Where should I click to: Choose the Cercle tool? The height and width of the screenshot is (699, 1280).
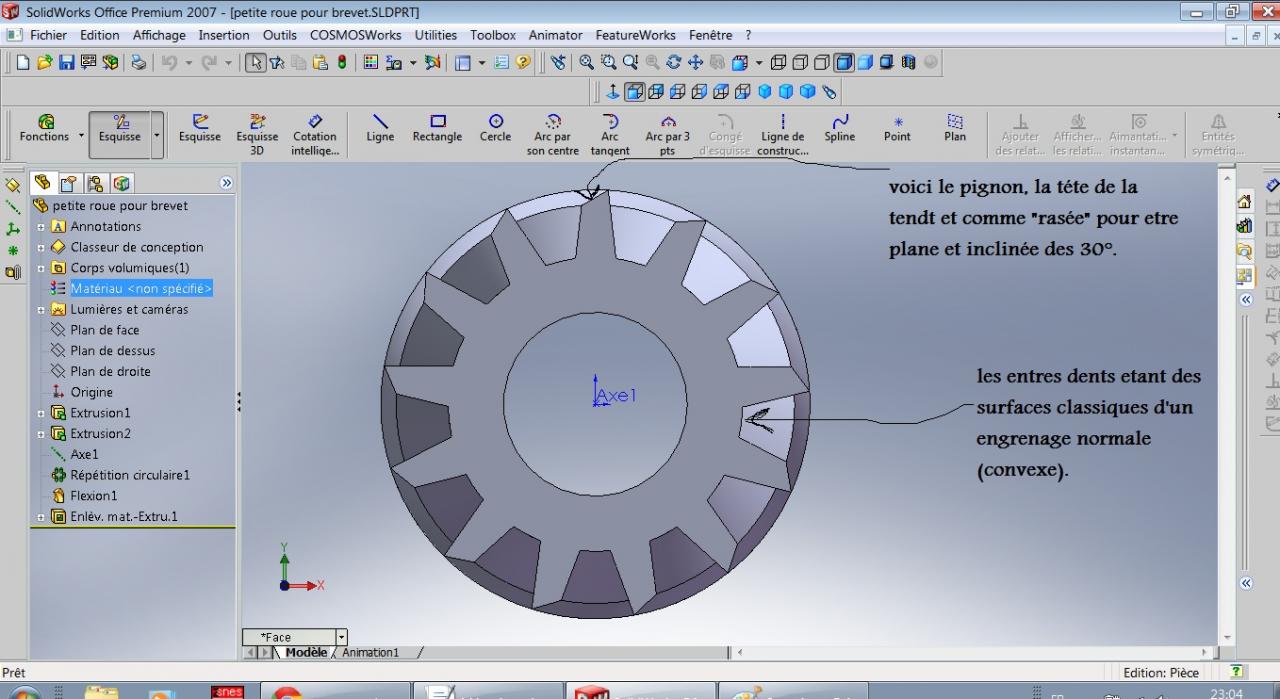(x=495, y=128)
